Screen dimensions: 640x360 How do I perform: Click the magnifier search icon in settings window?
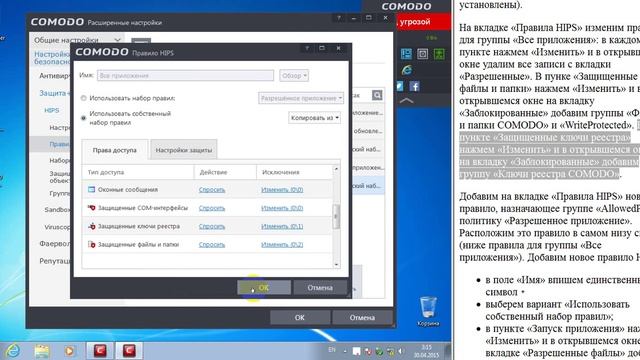[377, 95]
